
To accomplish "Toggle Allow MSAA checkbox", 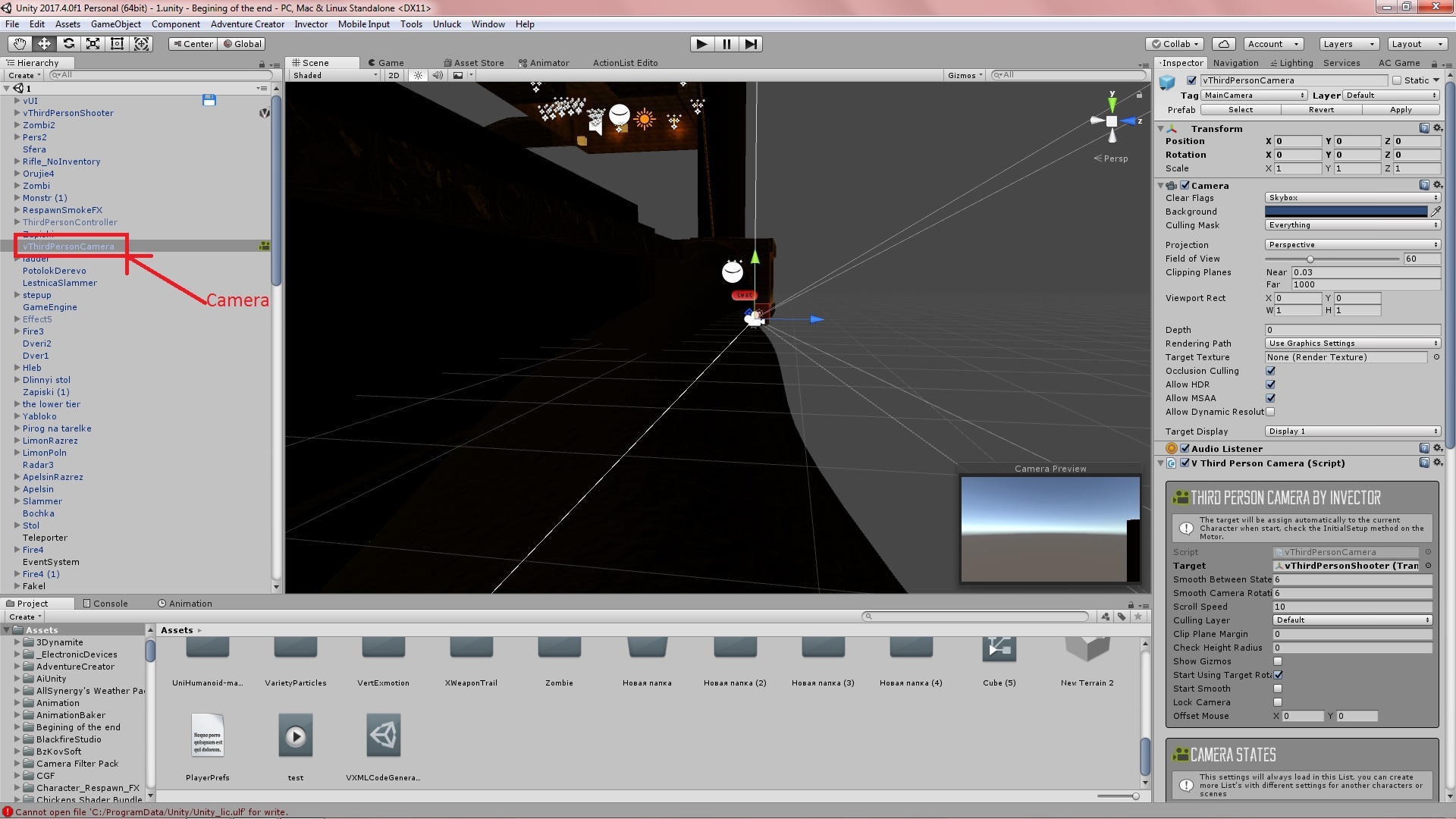I will tap(1270, 398).
